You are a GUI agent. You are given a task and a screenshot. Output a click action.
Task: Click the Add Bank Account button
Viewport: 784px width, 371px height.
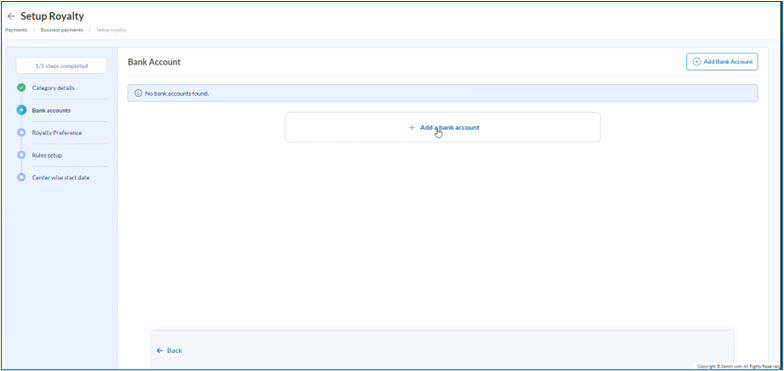(x=722, y=62)
